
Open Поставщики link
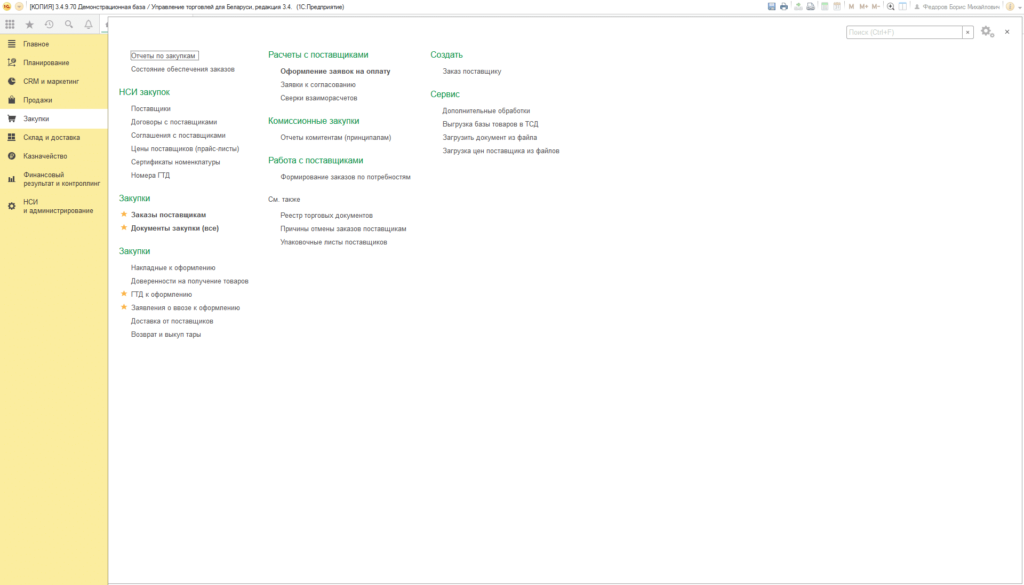tap(151, 108)
